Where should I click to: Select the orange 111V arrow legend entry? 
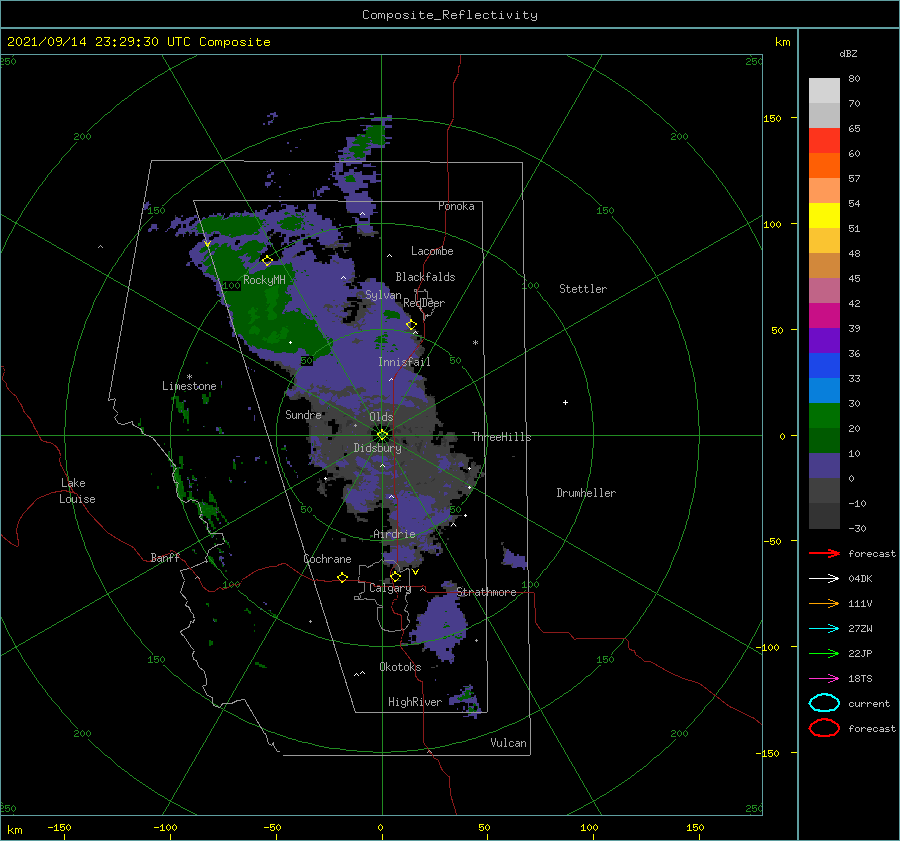point(824,603)
